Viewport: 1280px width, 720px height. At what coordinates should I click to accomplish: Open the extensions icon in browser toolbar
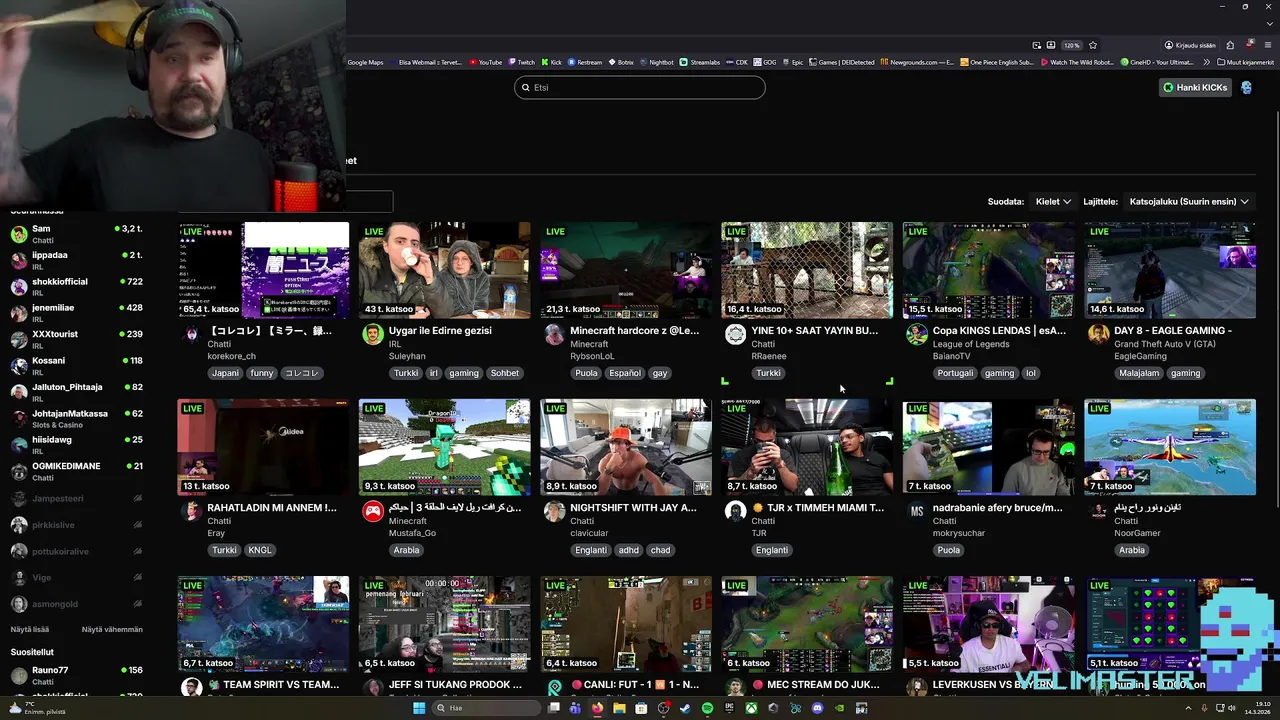1230,45
